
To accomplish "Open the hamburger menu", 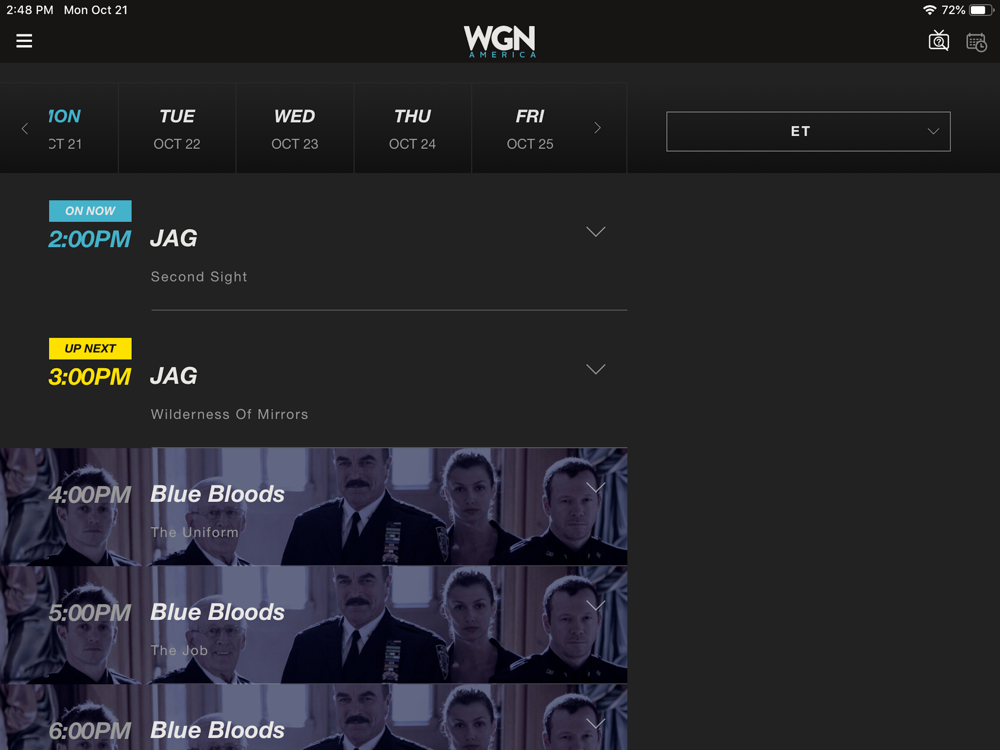I will tap(24, 41).
